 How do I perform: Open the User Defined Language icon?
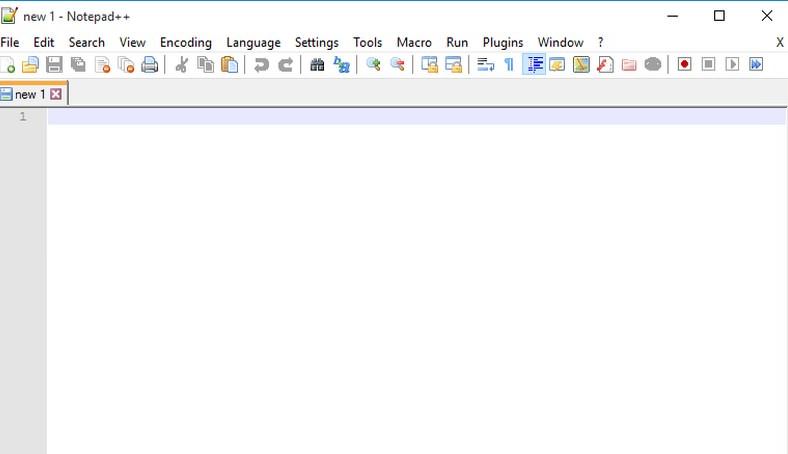coord(557,64)
